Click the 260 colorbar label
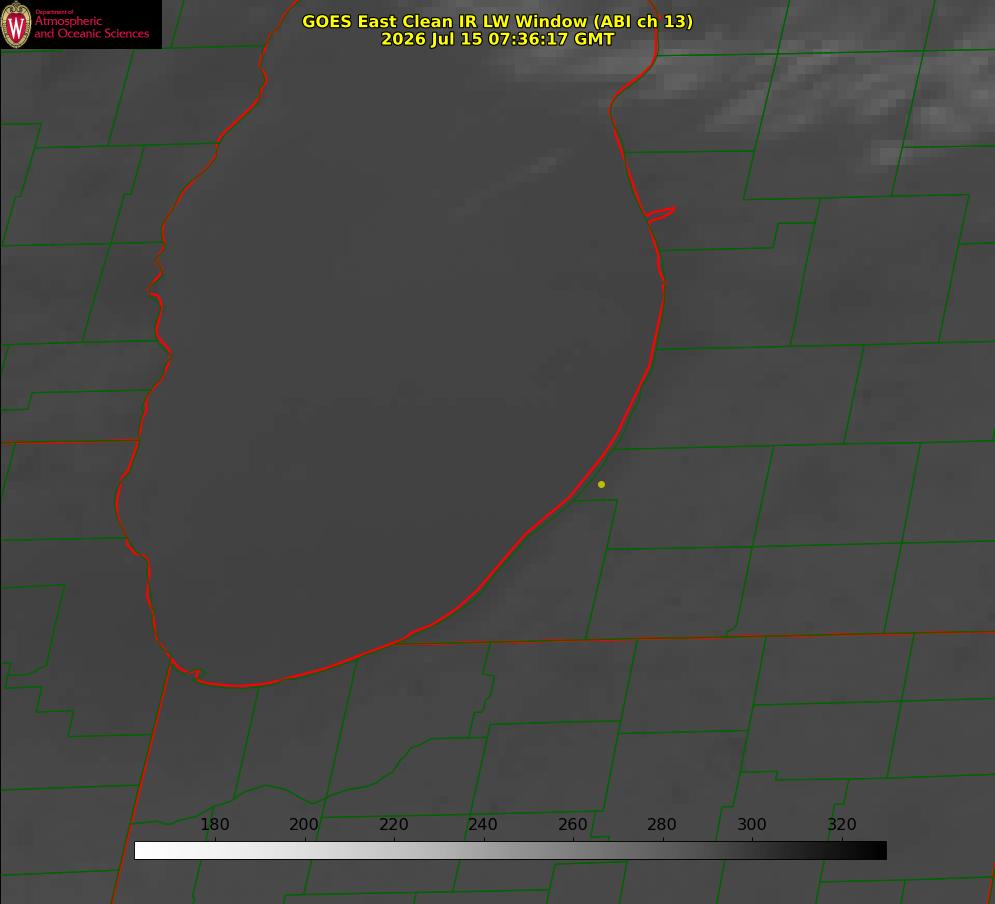995x904 pixels. [572, 824]
